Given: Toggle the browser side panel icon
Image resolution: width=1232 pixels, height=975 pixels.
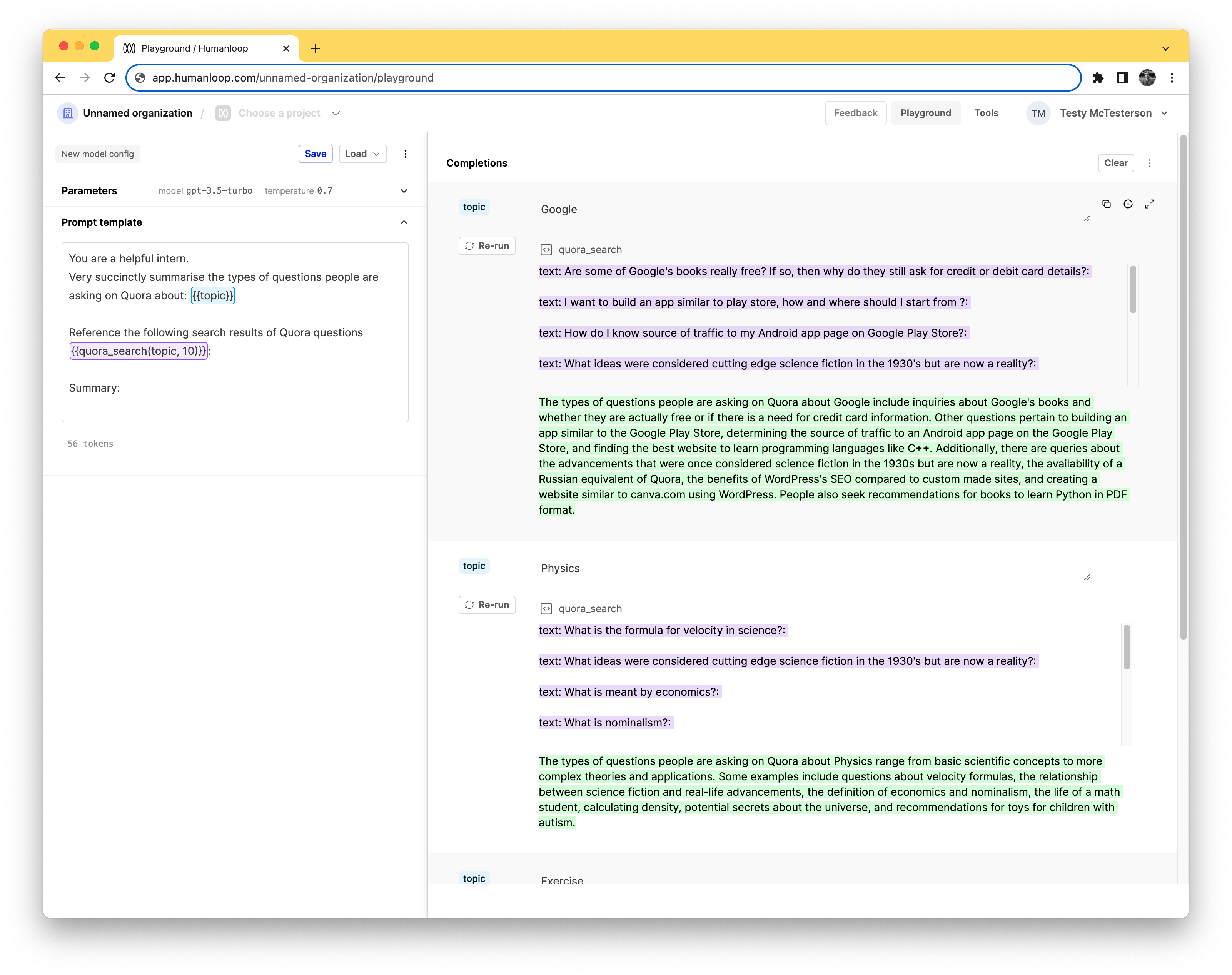Looking at the screenshot, I should click(1122, 78).
